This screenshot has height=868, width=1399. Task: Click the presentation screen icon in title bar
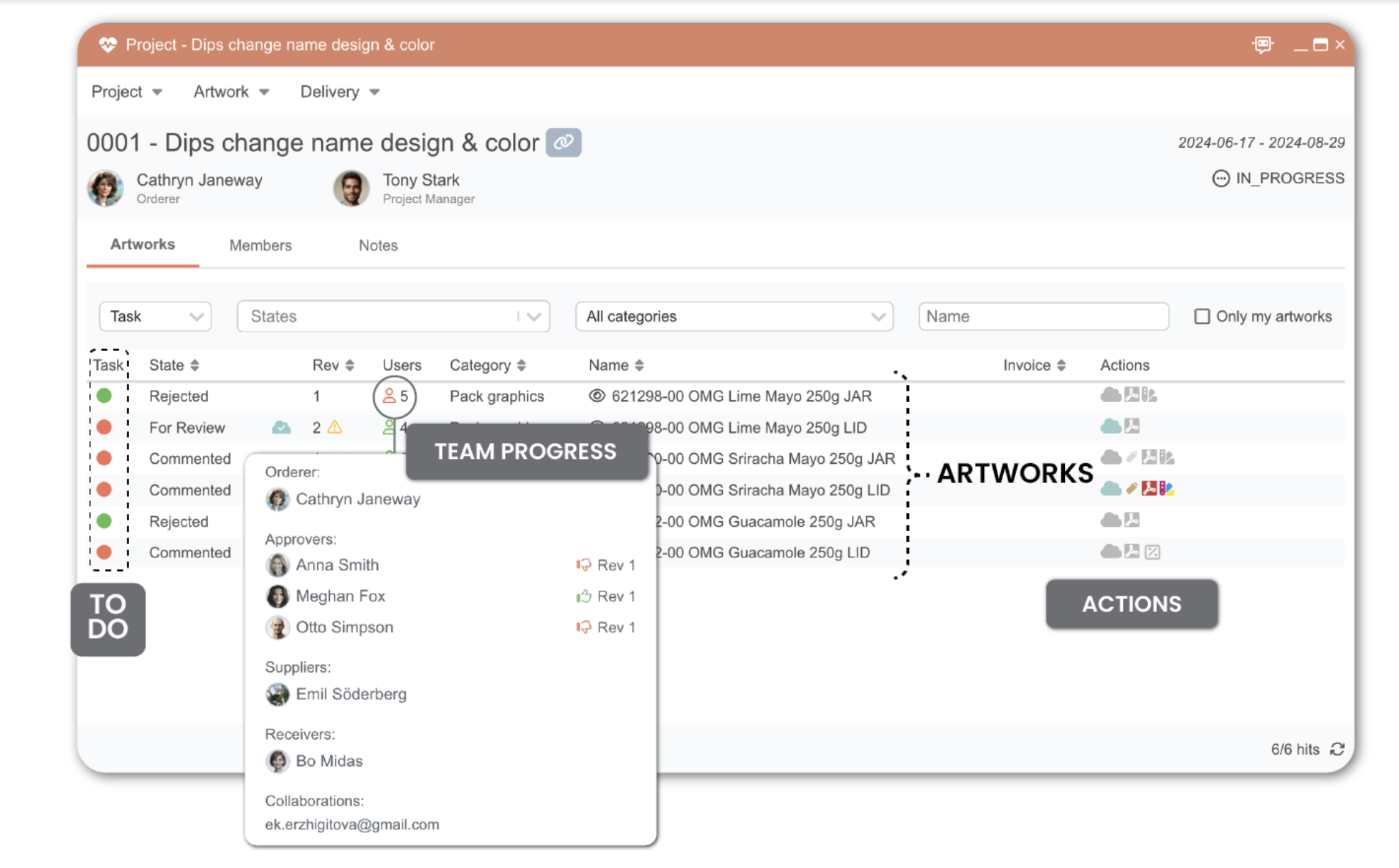pos(1262,45)
